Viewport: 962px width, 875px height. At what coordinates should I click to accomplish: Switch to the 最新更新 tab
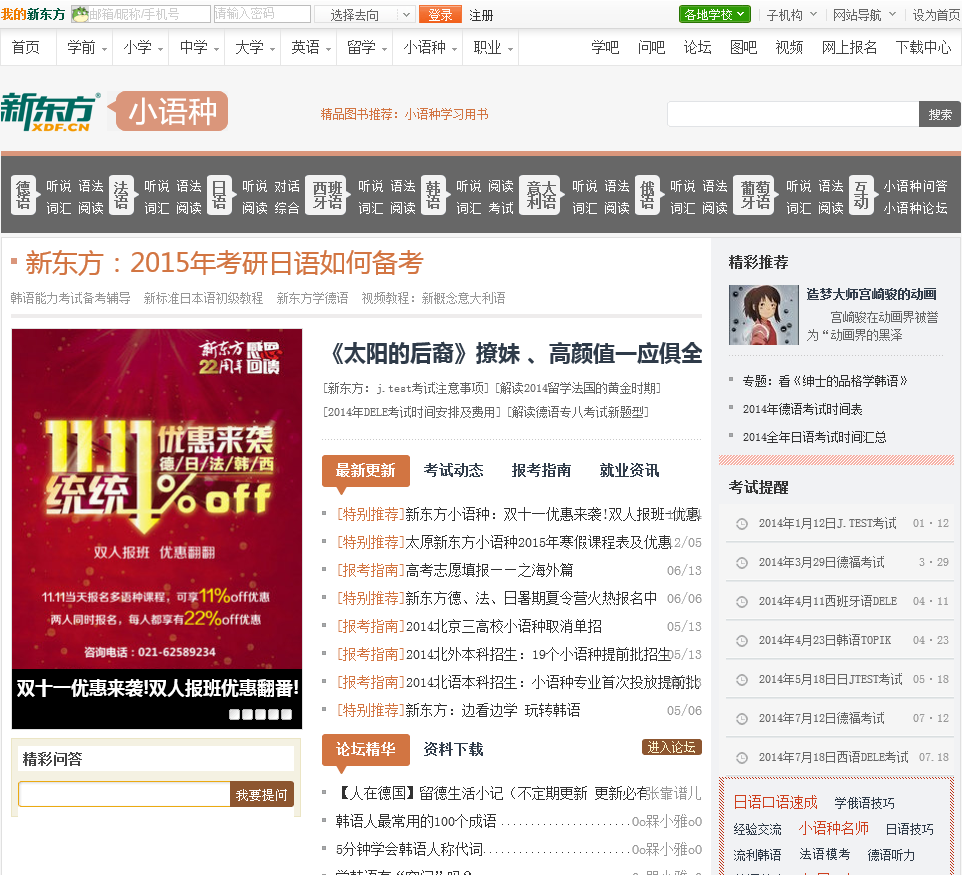click(x=366, y=471)
